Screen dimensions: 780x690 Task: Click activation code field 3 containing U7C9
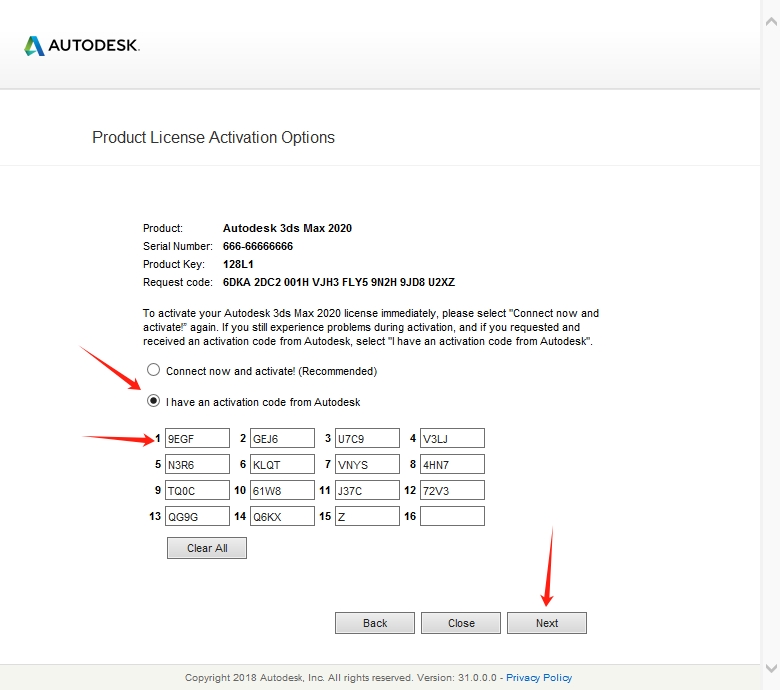click(x=367, y=438)
